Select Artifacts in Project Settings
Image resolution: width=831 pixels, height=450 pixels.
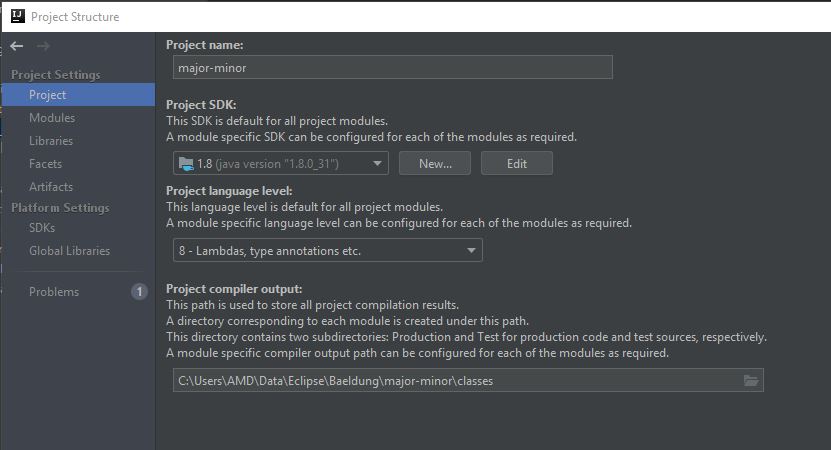click(51, 187)
